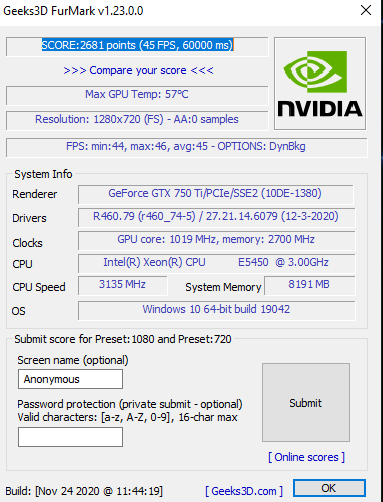
Task: Click the Password protection label text
Action: 130,404
